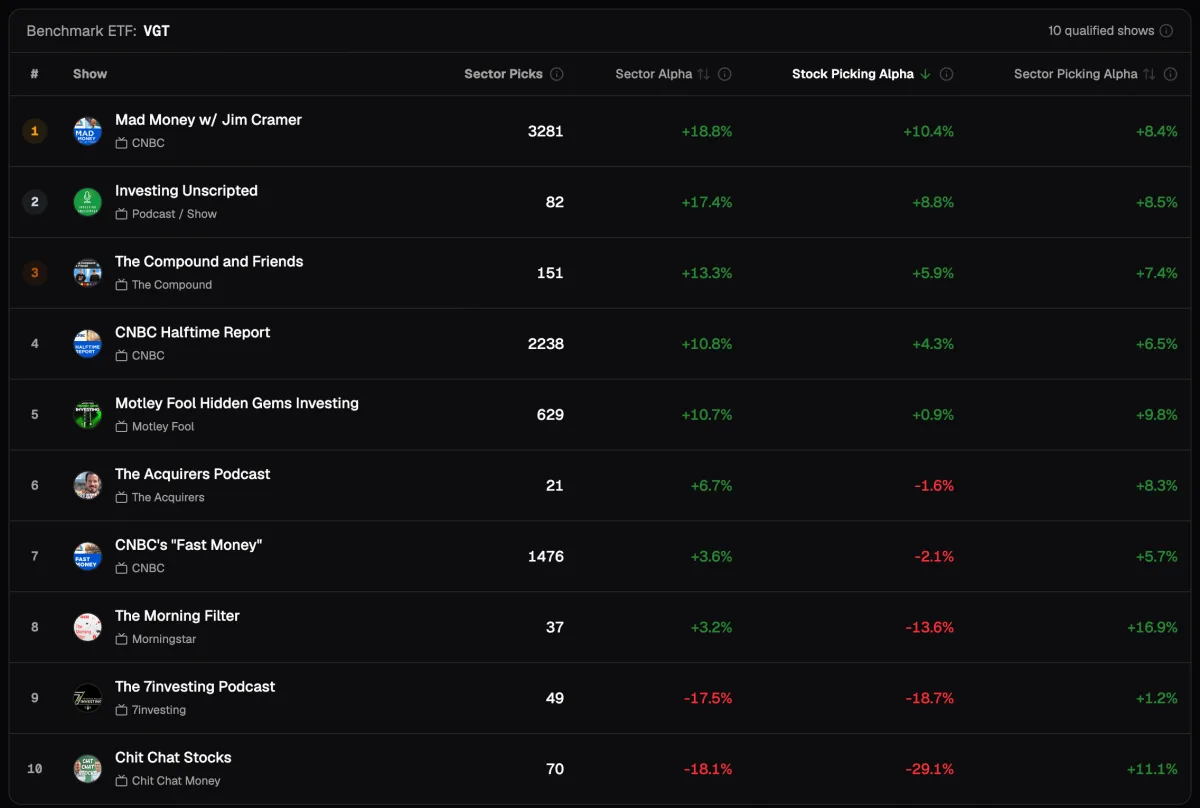Open Investing Unscripted show

pos(186,191)
